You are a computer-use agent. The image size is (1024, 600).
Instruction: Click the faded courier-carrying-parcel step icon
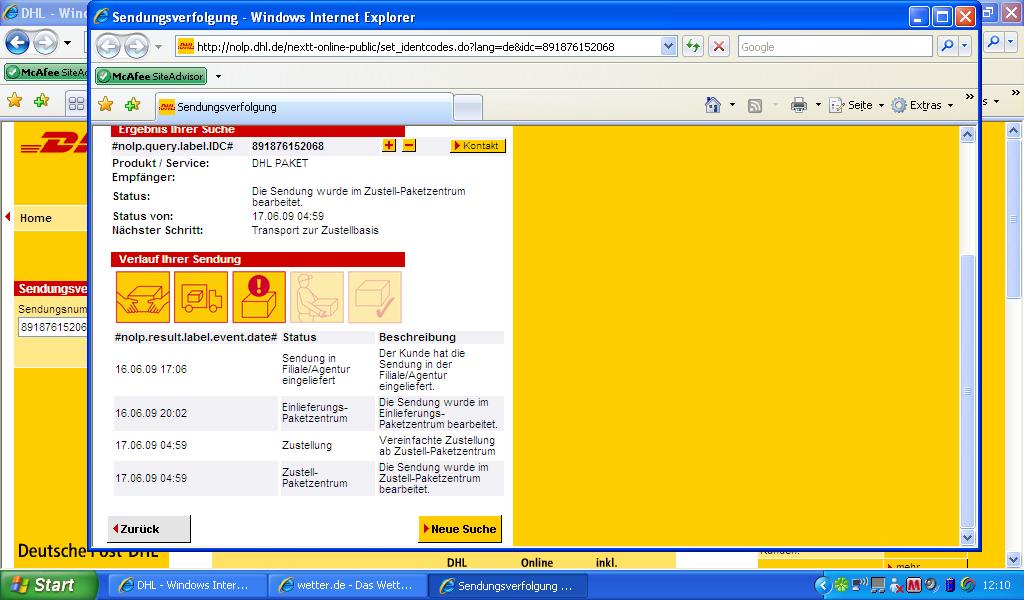tap(317, 297)
